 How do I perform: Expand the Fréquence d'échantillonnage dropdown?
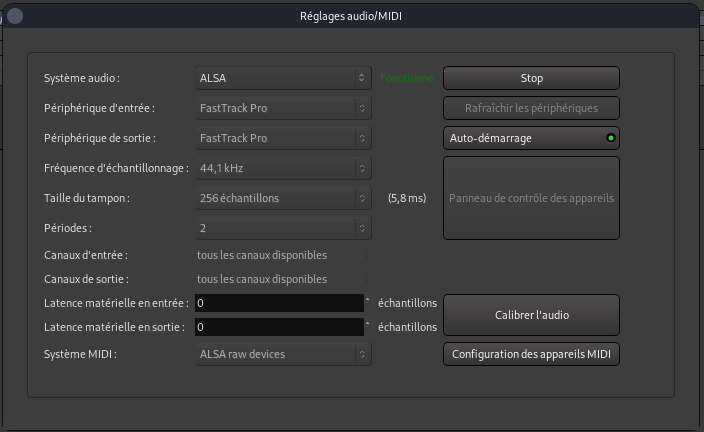tap(284, 168)
